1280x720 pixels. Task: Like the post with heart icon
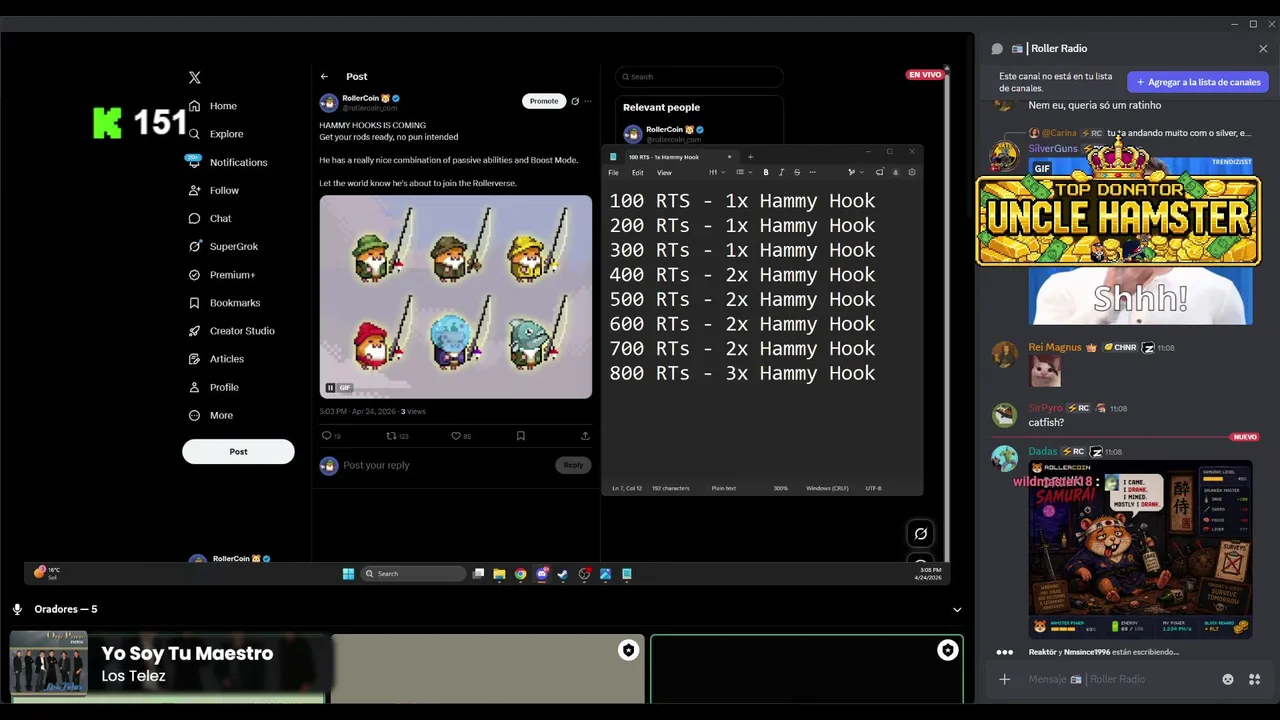tap(456, 436)
